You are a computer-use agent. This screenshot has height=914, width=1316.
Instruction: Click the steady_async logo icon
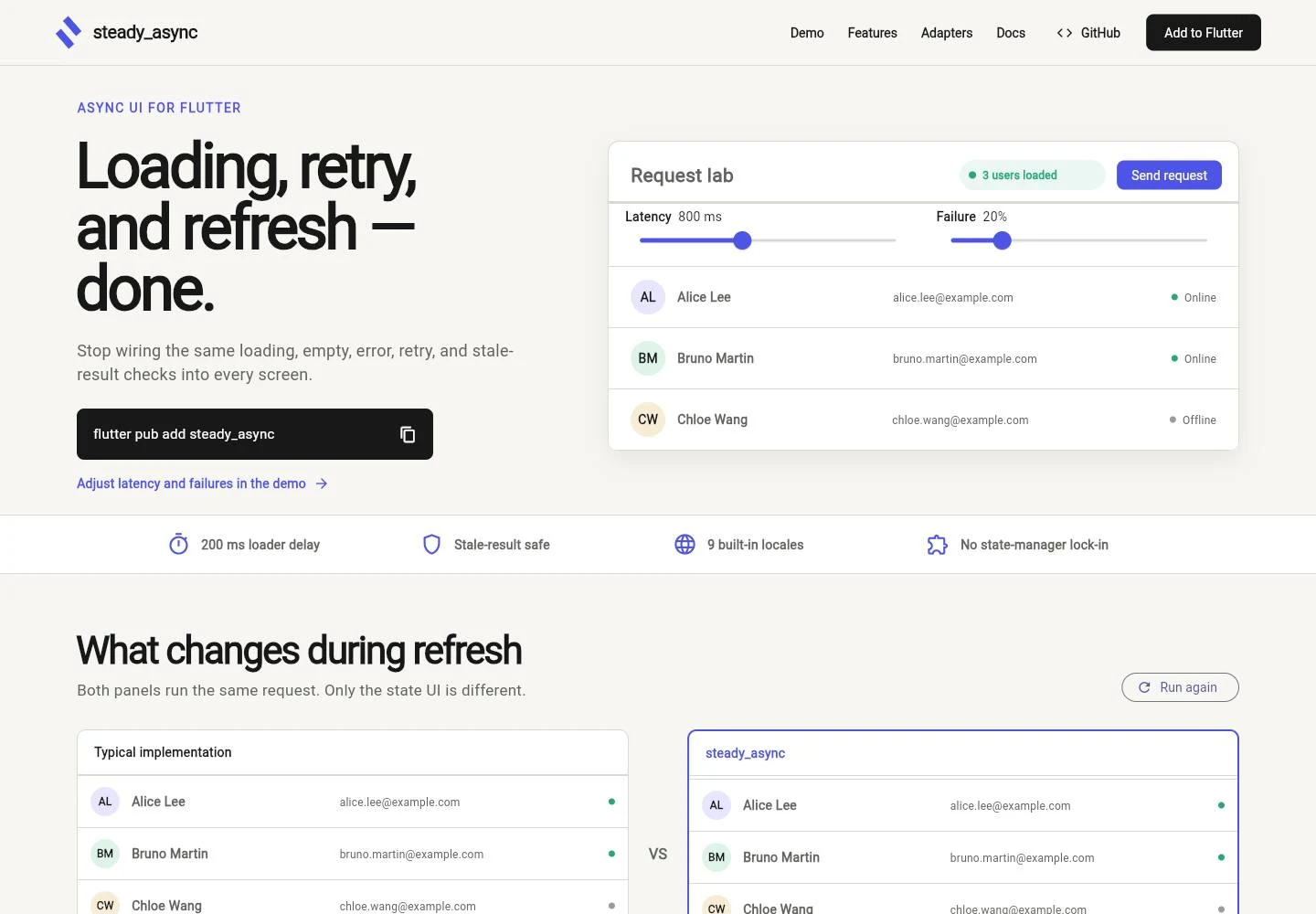pyautogui.click(x=69, y=33)
